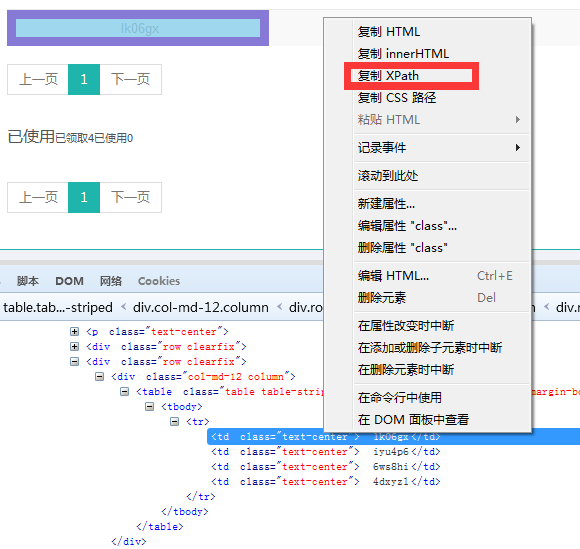
Task: Choose 编辑 HTML... Ctrl+E entry
Action: (441, 276)
